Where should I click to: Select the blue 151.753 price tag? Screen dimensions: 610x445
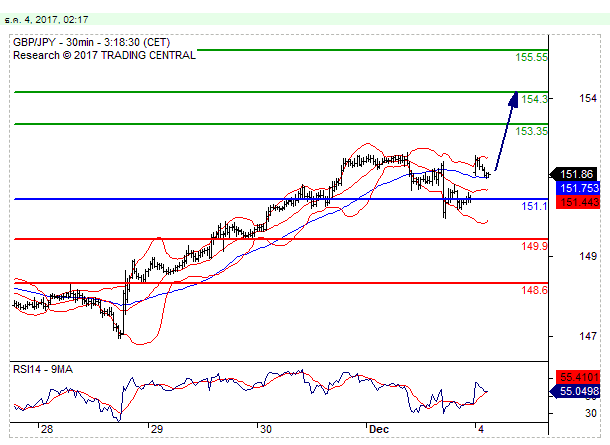(578, 188)
